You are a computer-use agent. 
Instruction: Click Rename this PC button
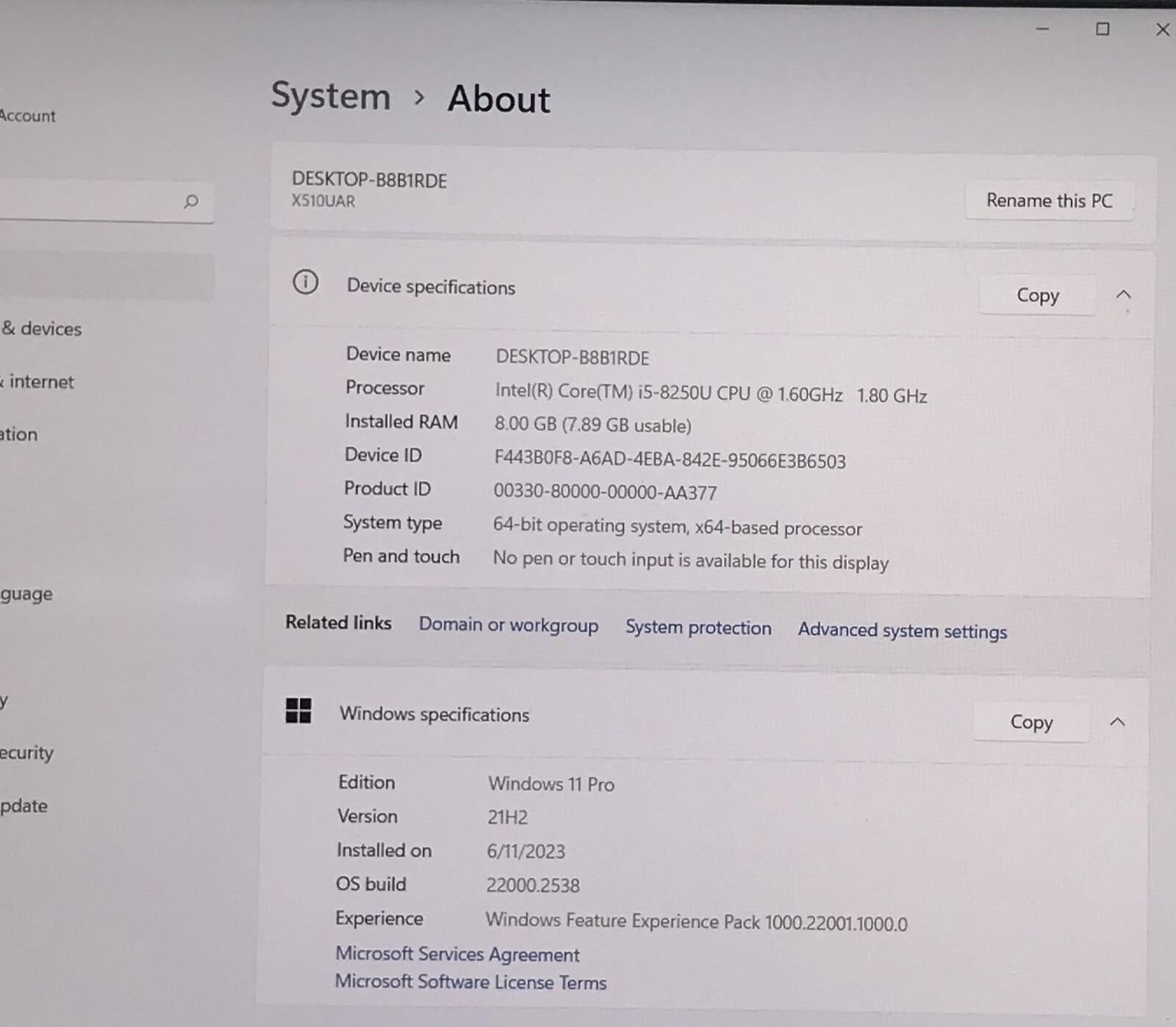[x=1049, y=201]
